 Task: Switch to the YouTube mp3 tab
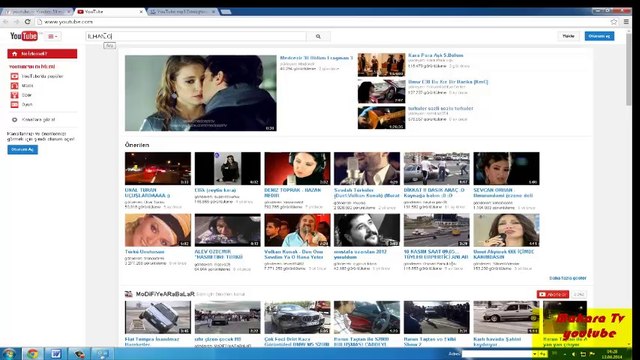[182, 12]
